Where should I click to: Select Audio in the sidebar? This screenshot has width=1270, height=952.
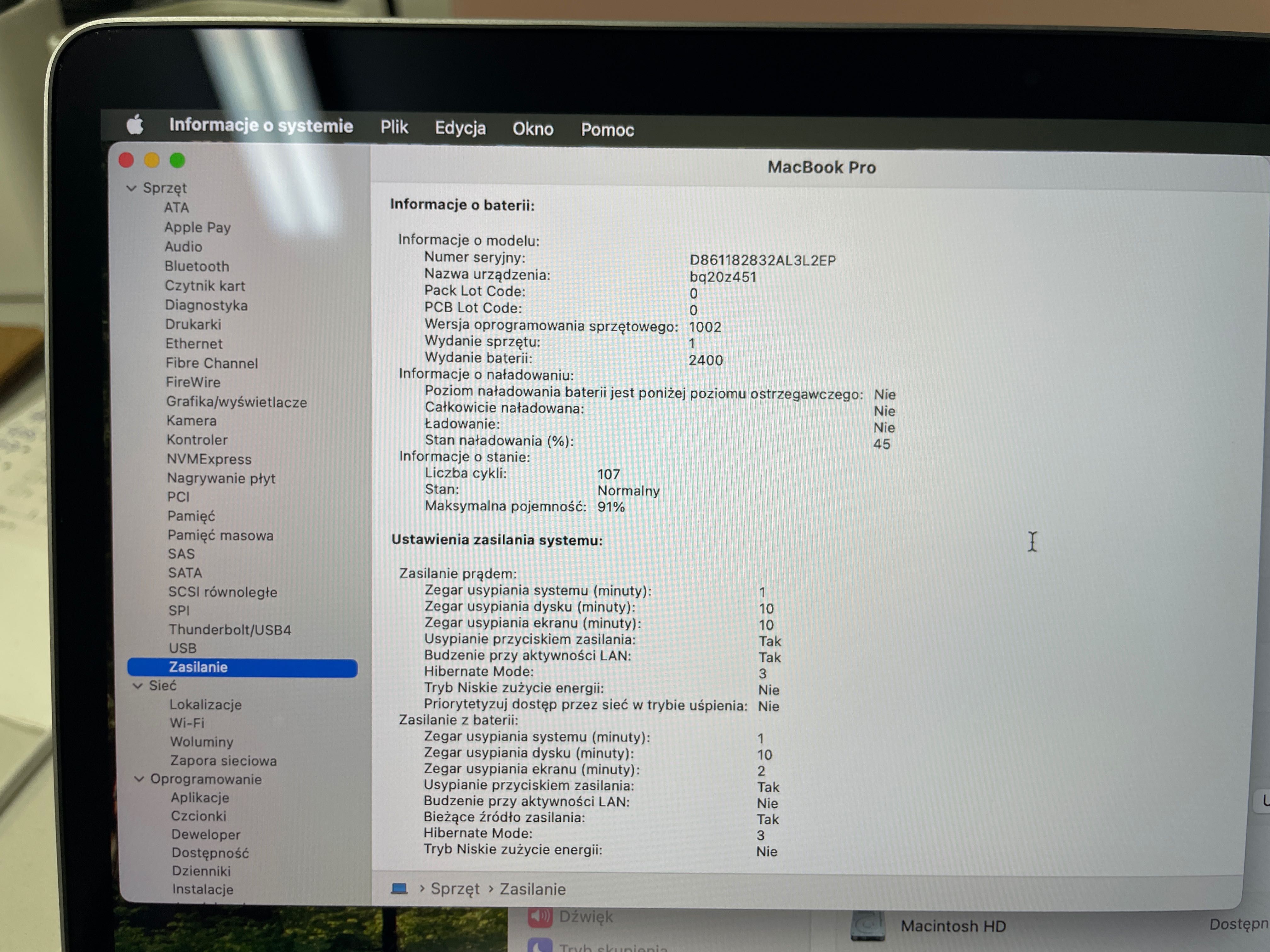[183, 247]
